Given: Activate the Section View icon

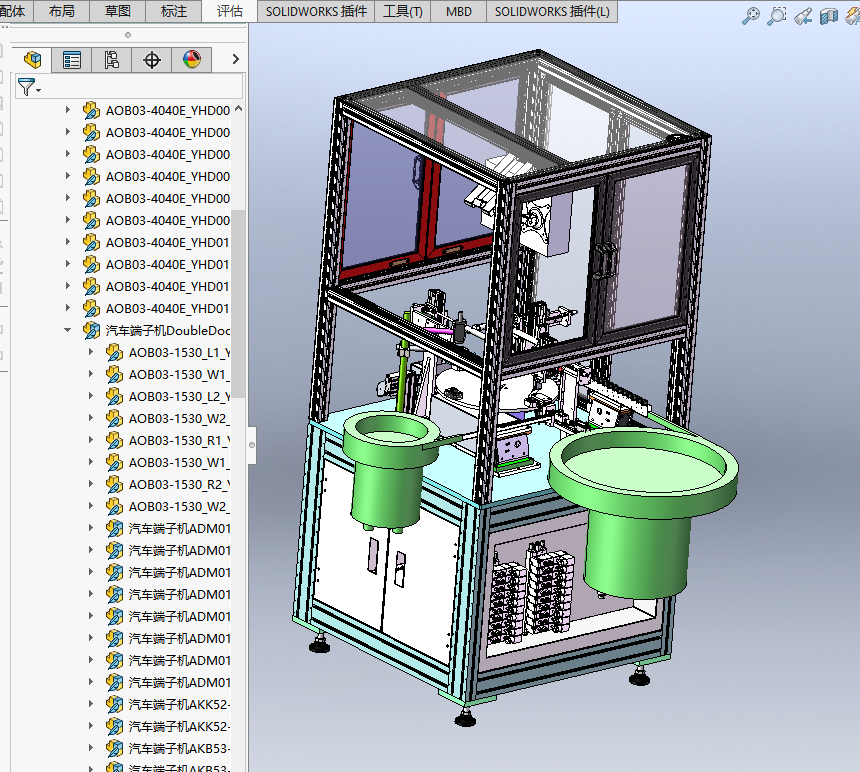Looking at the screenshot, I should coord(829,16).
